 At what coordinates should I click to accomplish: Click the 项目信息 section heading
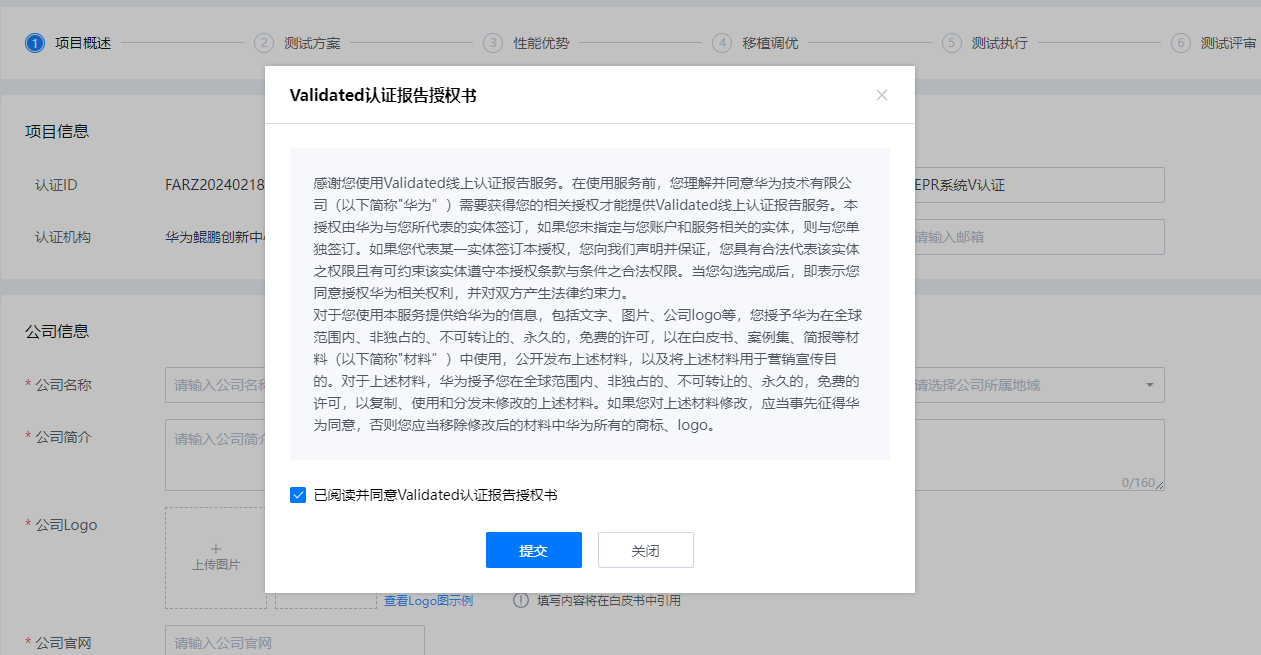(x=57, y=131)
